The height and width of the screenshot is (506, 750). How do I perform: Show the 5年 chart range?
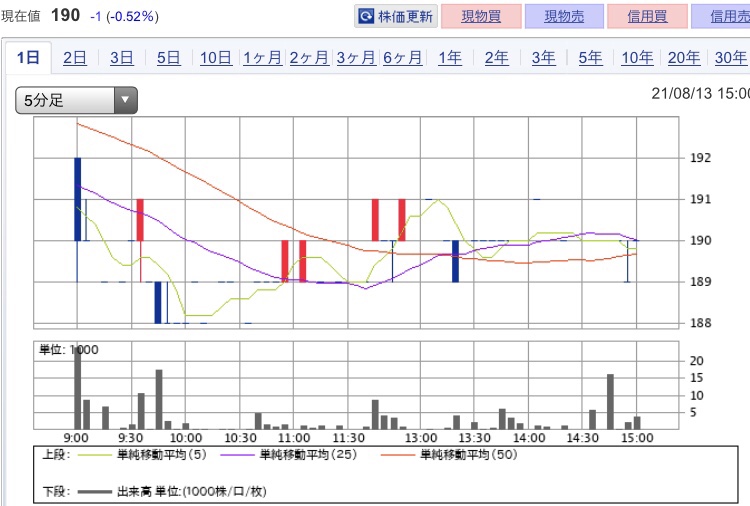pyautogui.click(x=590, y=58)
